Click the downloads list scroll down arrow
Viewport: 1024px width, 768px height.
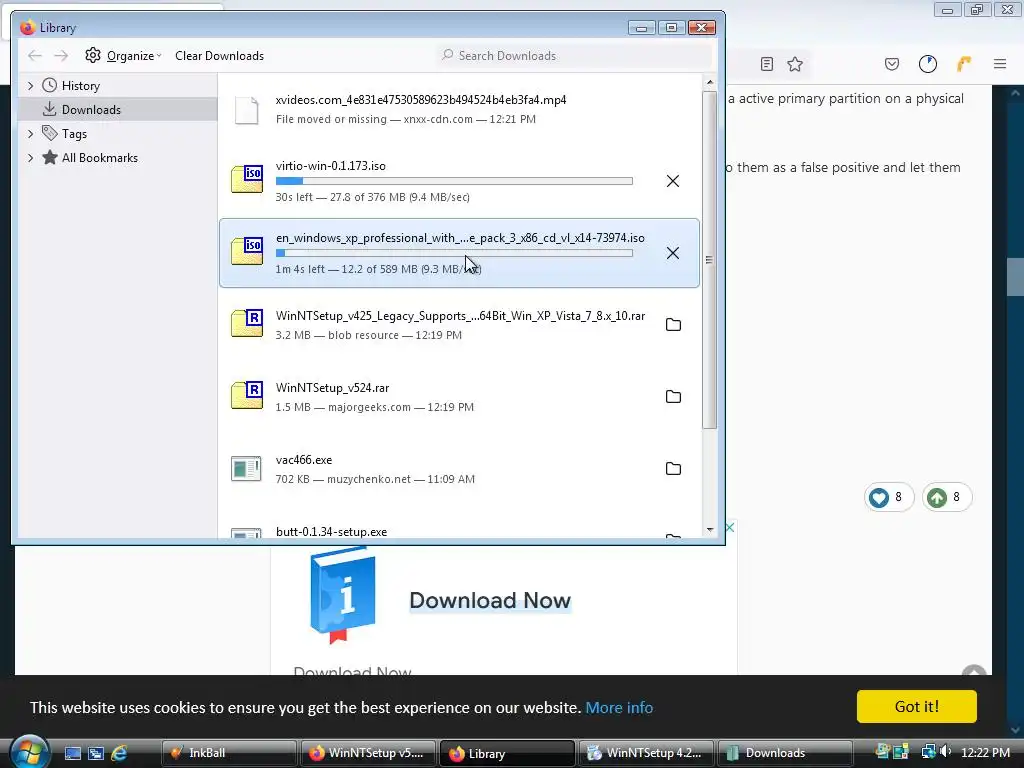tap(710, 530)
